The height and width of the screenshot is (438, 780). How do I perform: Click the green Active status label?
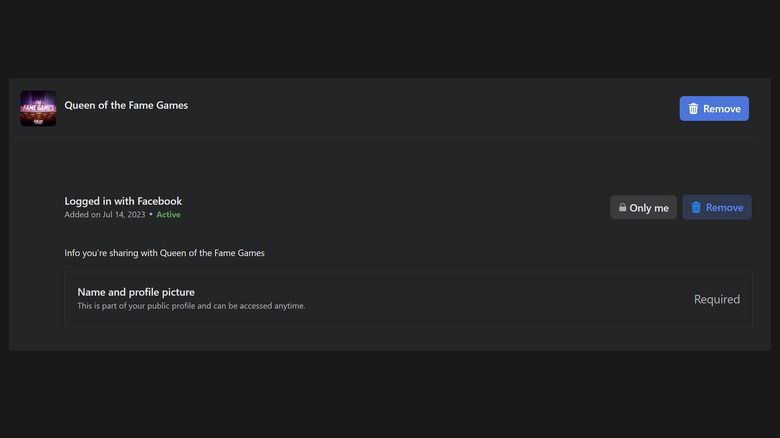pyautogui.click(x=168, y=214)
